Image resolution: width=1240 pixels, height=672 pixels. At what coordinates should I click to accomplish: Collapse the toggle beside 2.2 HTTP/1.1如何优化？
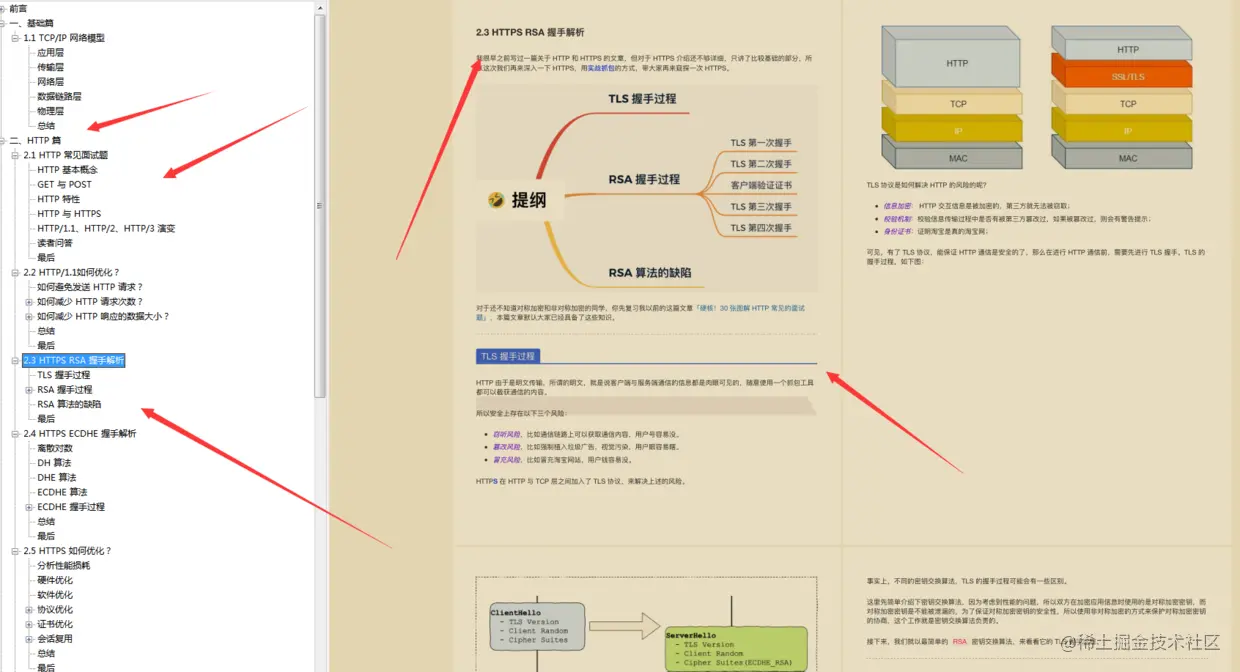click(x=16, y=272)
